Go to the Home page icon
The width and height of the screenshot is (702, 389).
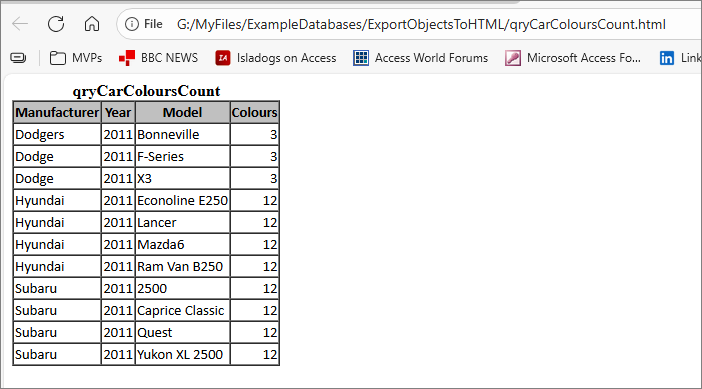coord(92,24)
